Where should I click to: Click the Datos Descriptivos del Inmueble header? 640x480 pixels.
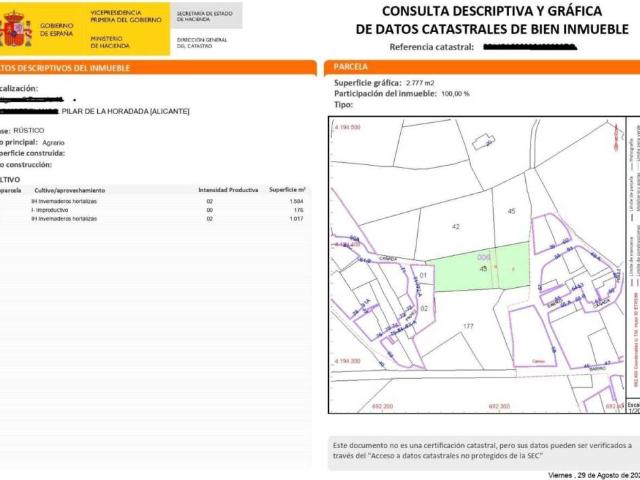pos(60,67)
